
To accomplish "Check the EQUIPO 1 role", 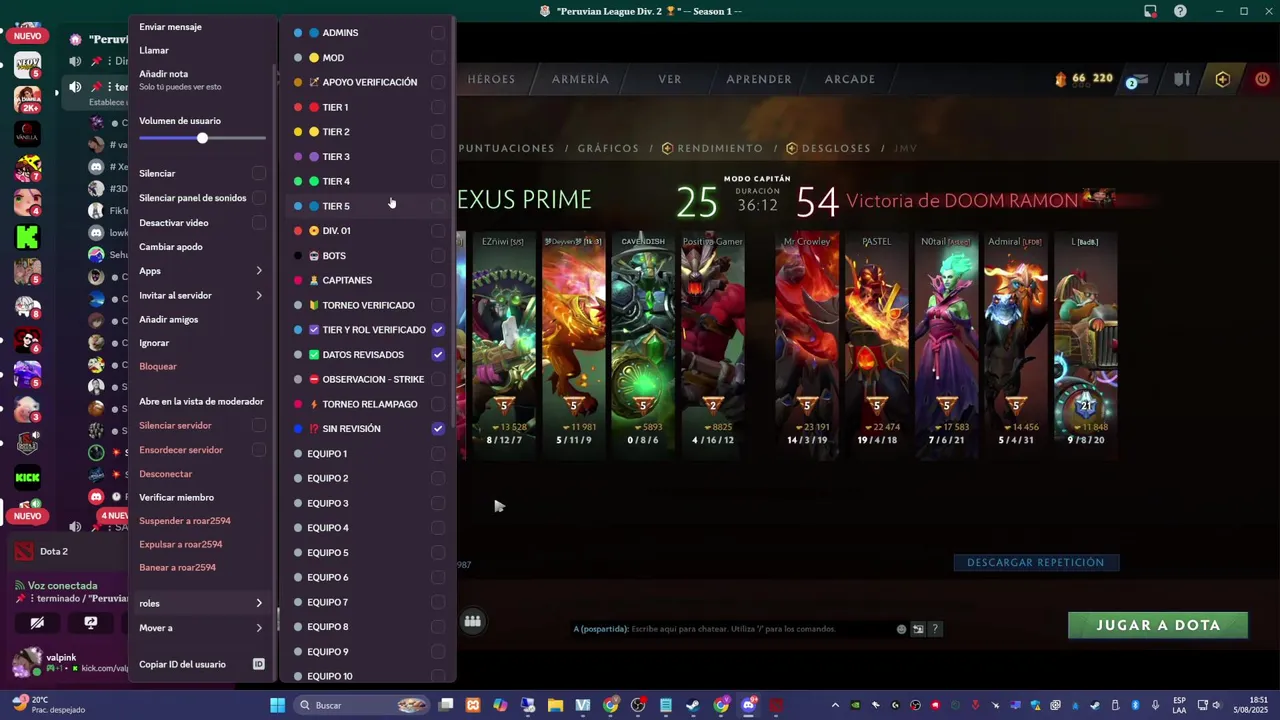I will tap(438, 454).
